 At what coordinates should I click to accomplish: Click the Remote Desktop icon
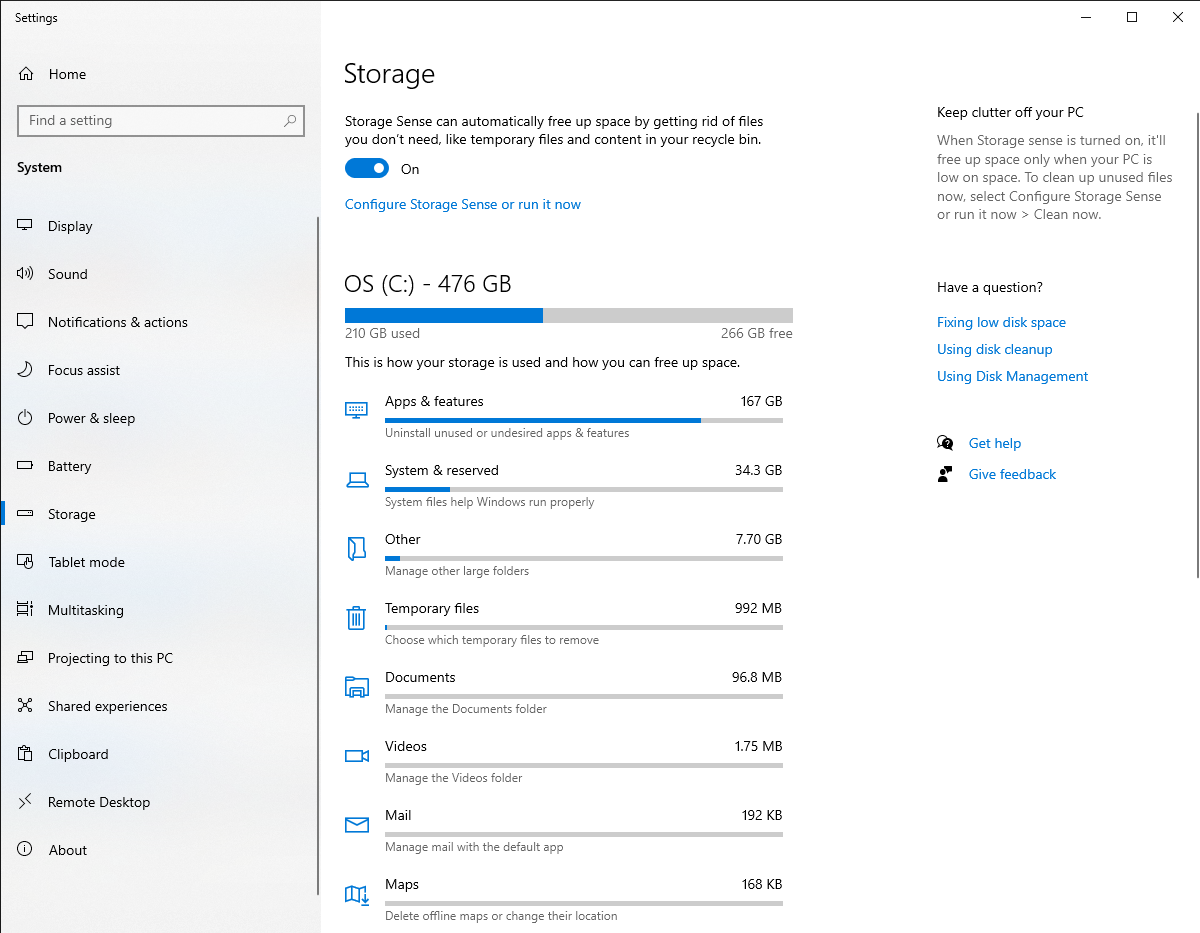(26, 802)
